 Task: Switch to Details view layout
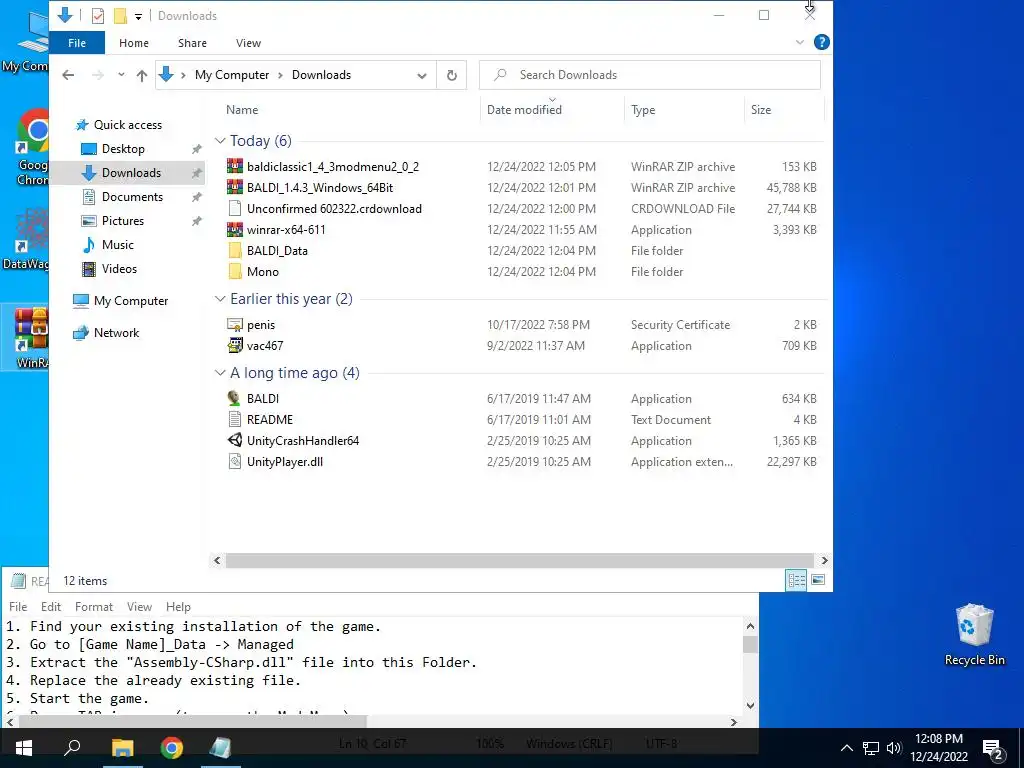(x=796, y=580)
